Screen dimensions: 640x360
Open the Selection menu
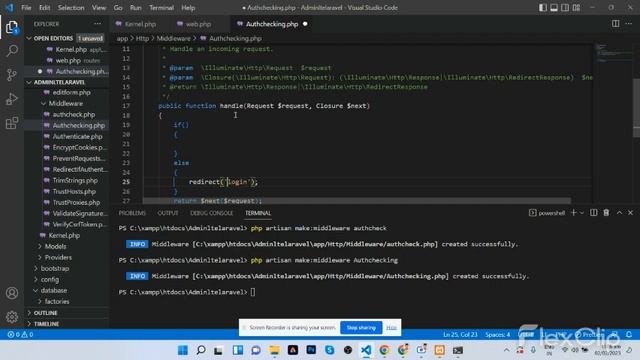[x=71, y=7]
